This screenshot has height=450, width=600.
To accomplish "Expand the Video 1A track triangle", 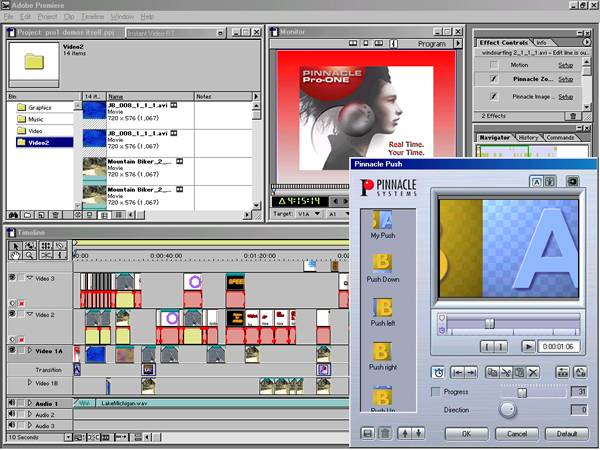I will [29, 350].
